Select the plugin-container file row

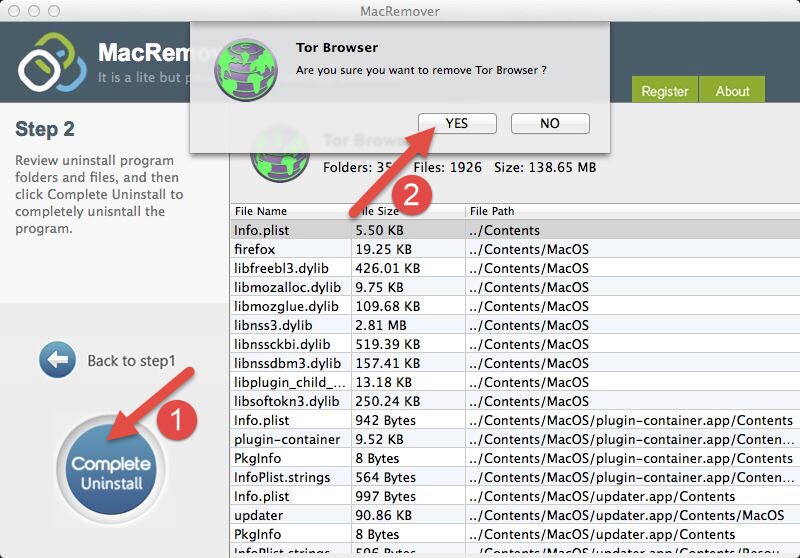point(515,439)
